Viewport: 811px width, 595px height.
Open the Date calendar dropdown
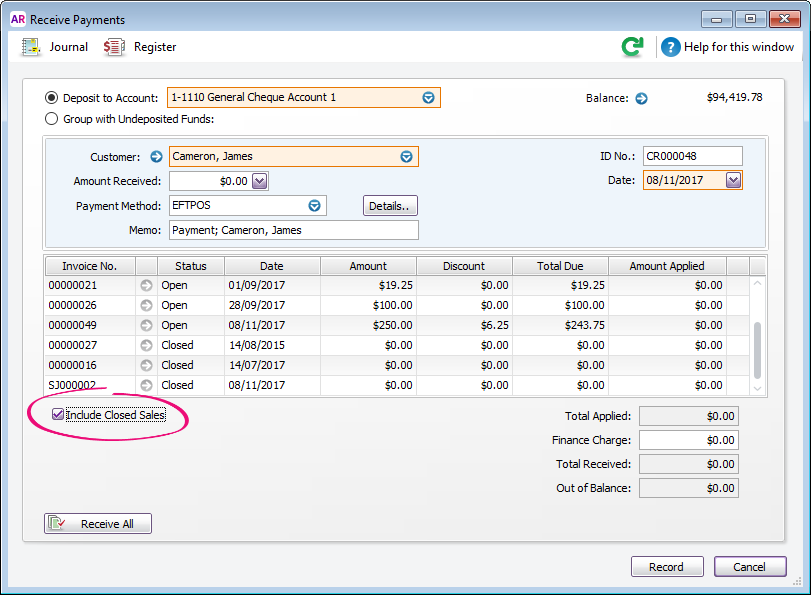point(732,179)
